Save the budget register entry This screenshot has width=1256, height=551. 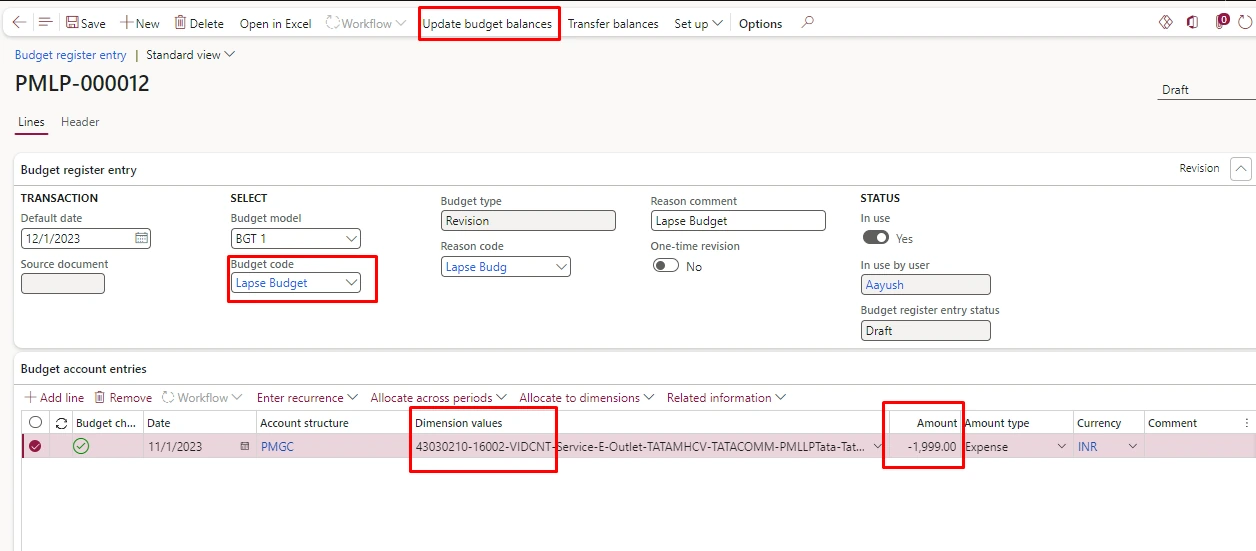(x=85, y=23)
